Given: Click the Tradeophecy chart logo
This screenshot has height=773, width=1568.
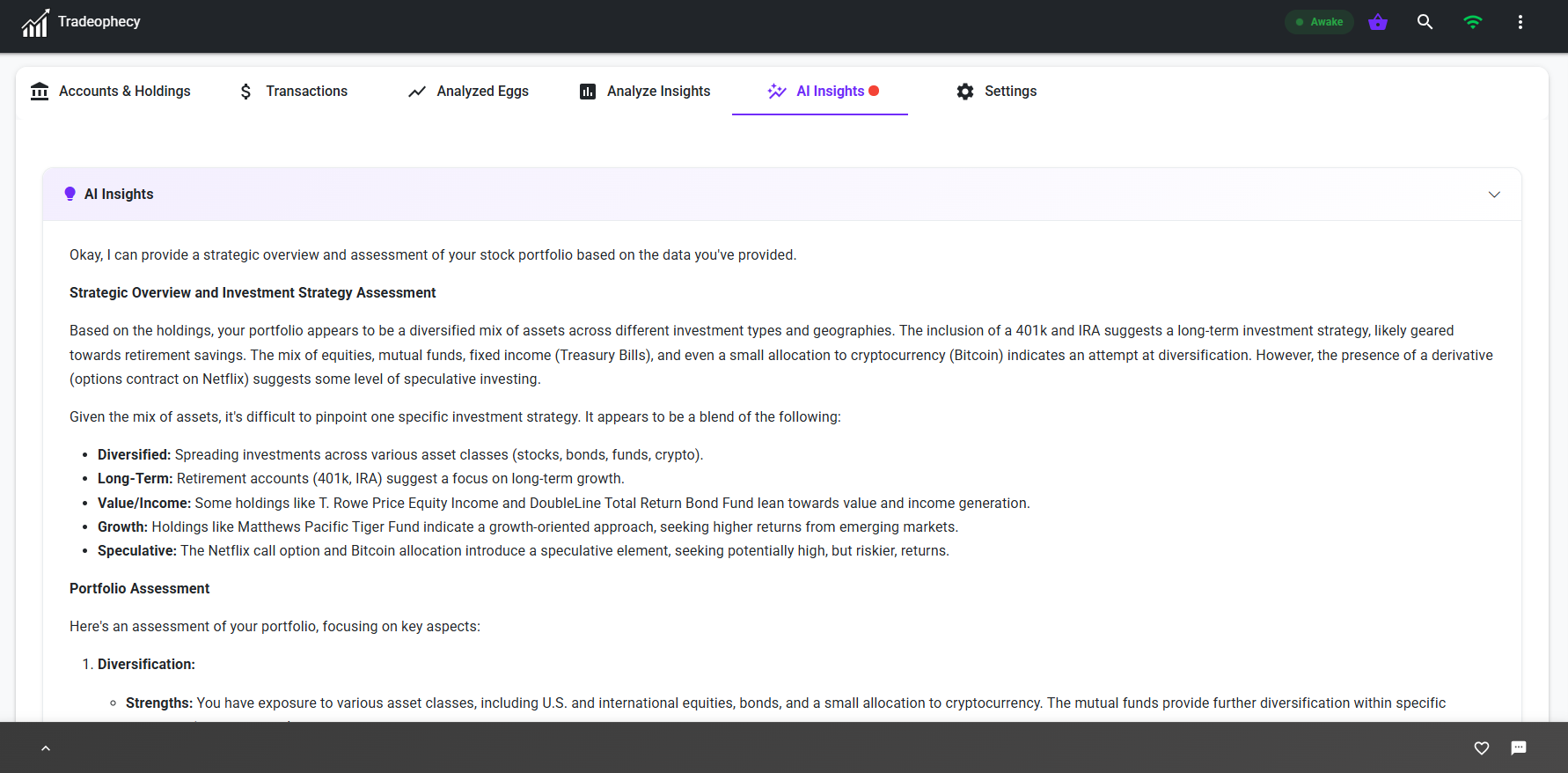Looking at the screenshot, I should point(34,21).
